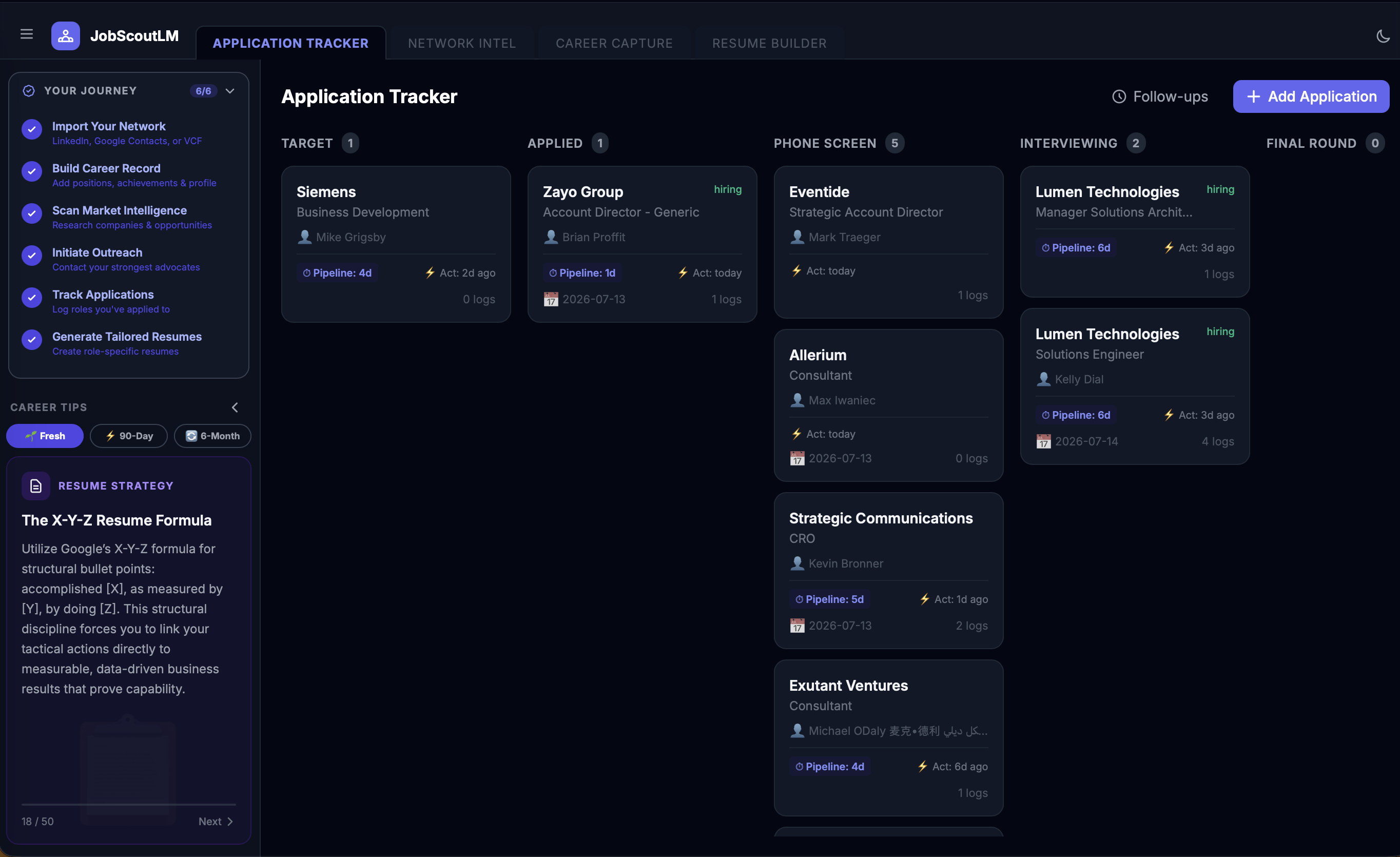Switch to the Career Capture tab
Viewport: 1400px width, 857px height.
click(x=614, y=43)
